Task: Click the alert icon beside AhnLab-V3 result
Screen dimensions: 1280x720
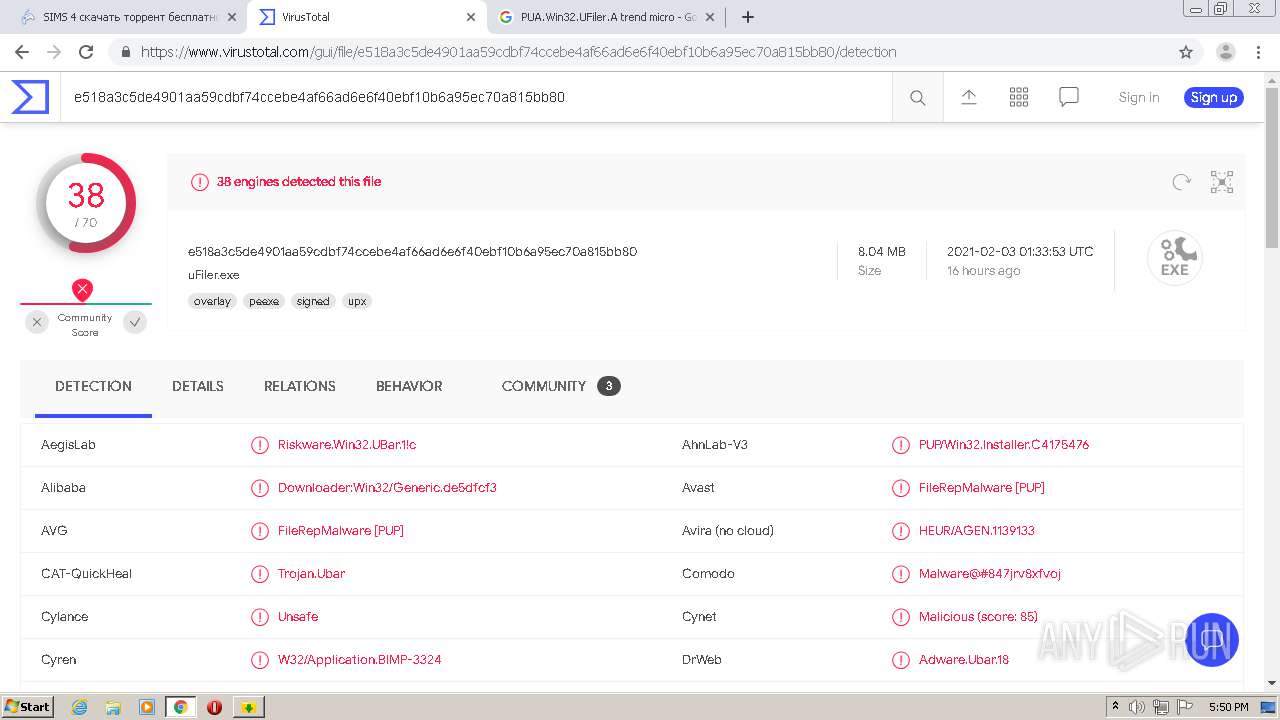Action: tap(900, 445)
